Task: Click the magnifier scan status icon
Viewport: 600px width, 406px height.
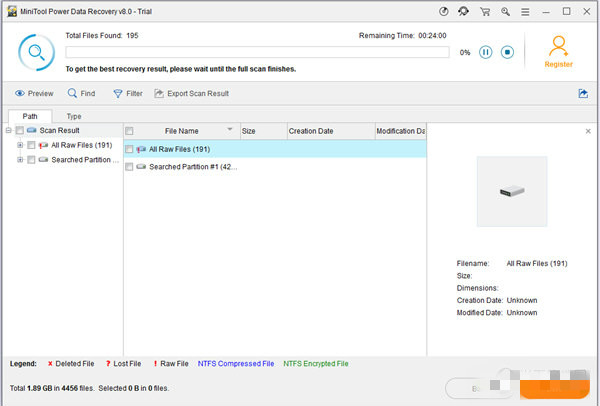Action: pyautogui.click(x=36, y=52)
